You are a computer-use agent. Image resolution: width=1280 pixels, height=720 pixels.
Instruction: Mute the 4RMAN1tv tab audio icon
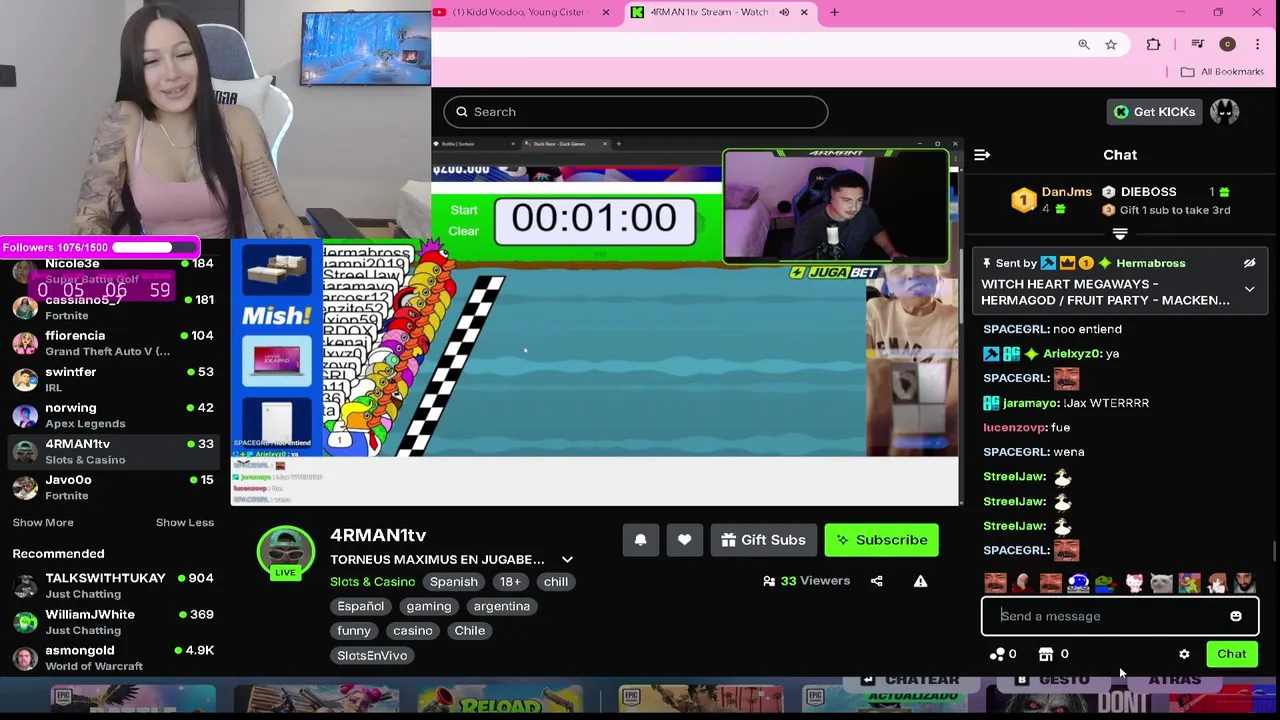tap(784, 12)
